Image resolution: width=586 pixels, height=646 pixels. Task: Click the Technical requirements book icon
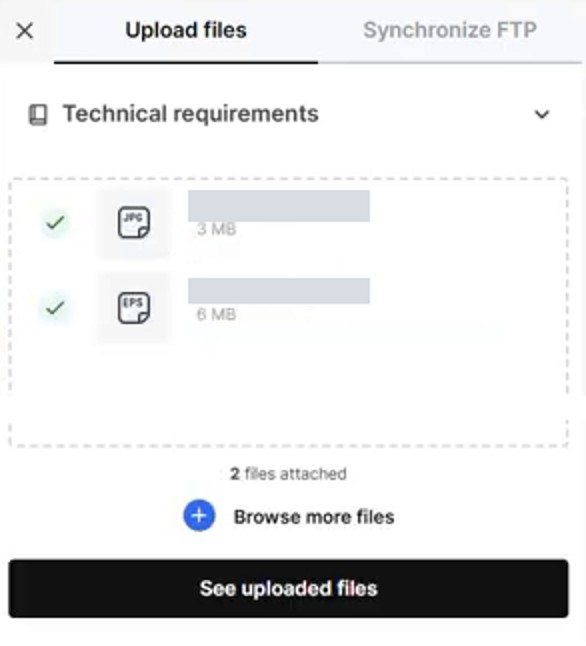click(x=38, y=114)
